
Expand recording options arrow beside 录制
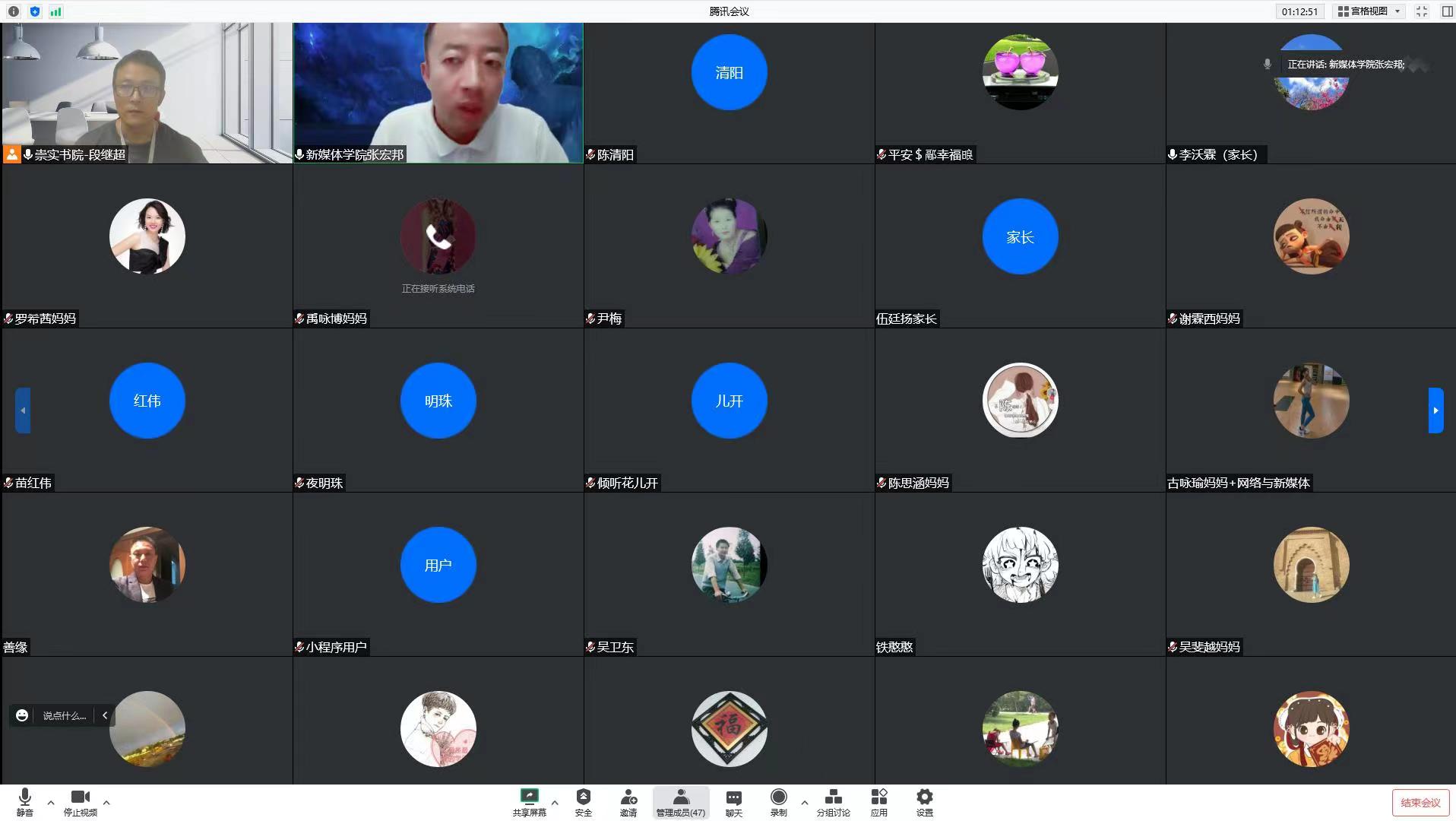point(804,802)
